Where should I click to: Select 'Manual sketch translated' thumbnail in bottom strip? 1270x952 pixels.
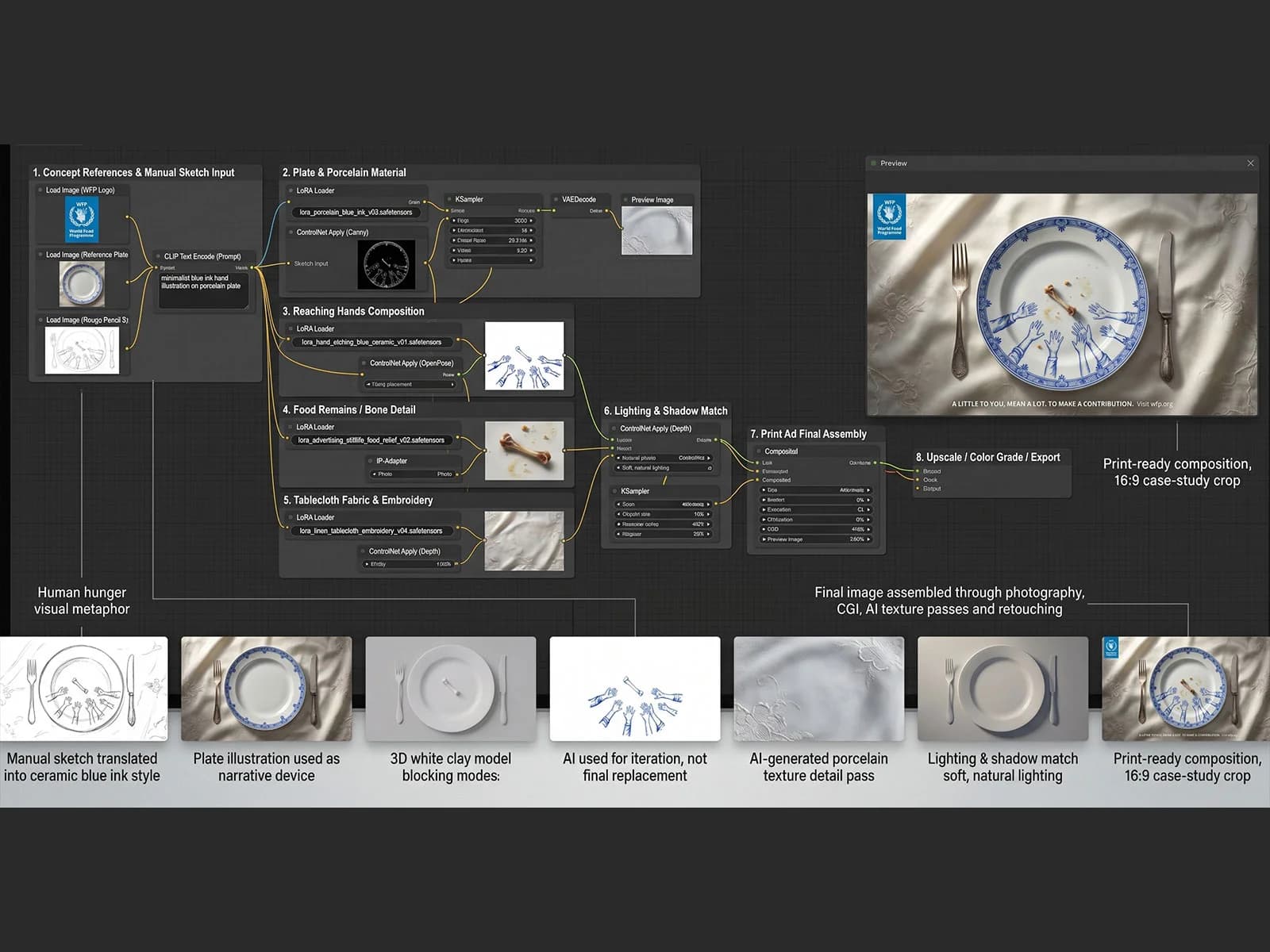[x=83, y=689]
